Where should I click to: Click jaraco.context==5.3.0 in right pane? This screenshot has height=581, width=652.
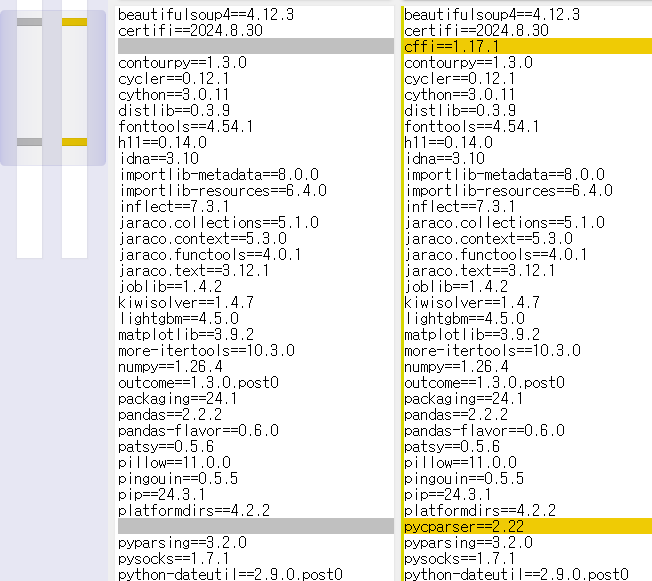[489, 238]
